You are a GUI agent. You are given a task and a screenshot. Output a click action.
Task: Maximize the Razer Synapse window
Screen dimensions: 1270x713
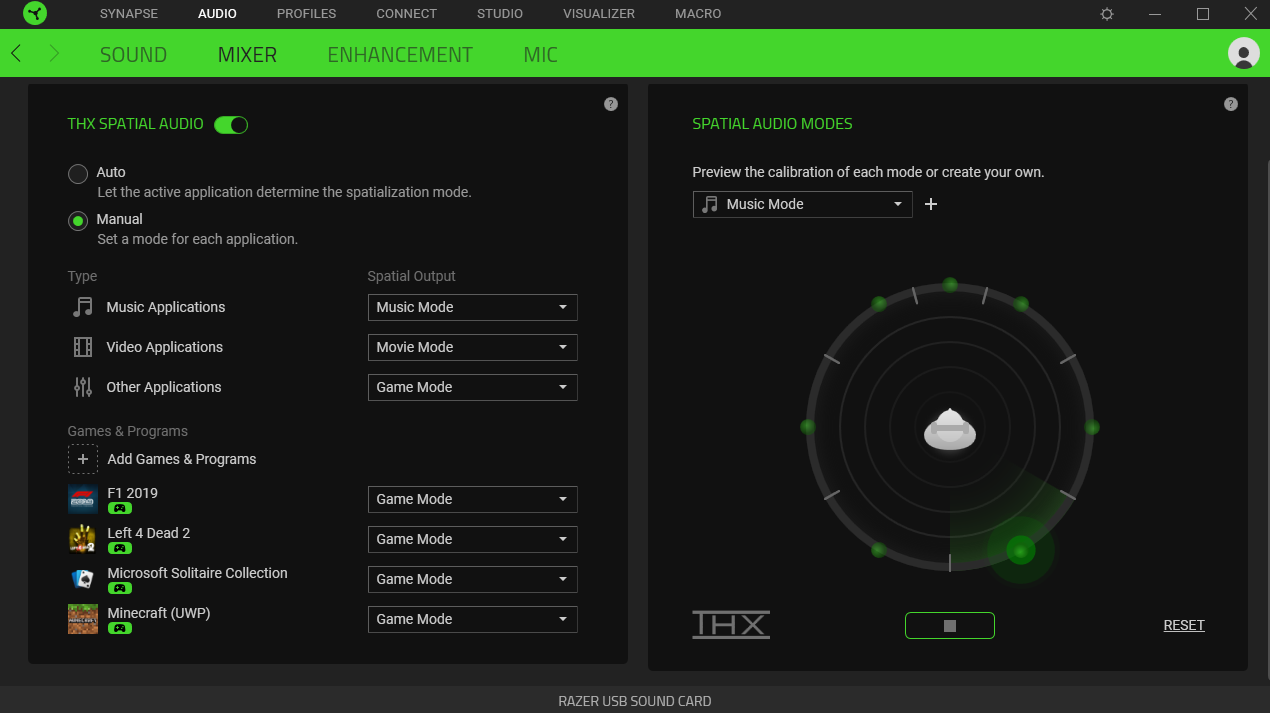(1203, 14)
